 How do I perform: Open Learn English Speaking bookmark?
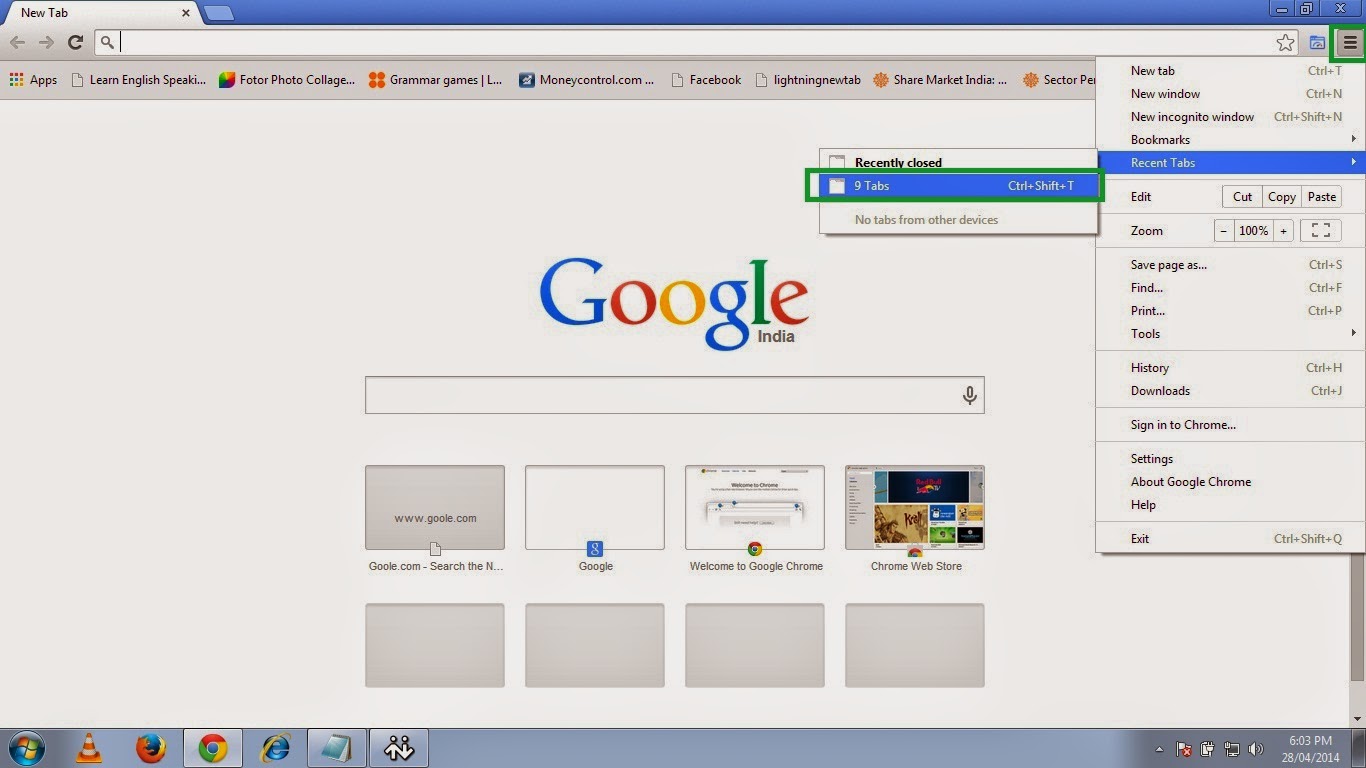138,80
